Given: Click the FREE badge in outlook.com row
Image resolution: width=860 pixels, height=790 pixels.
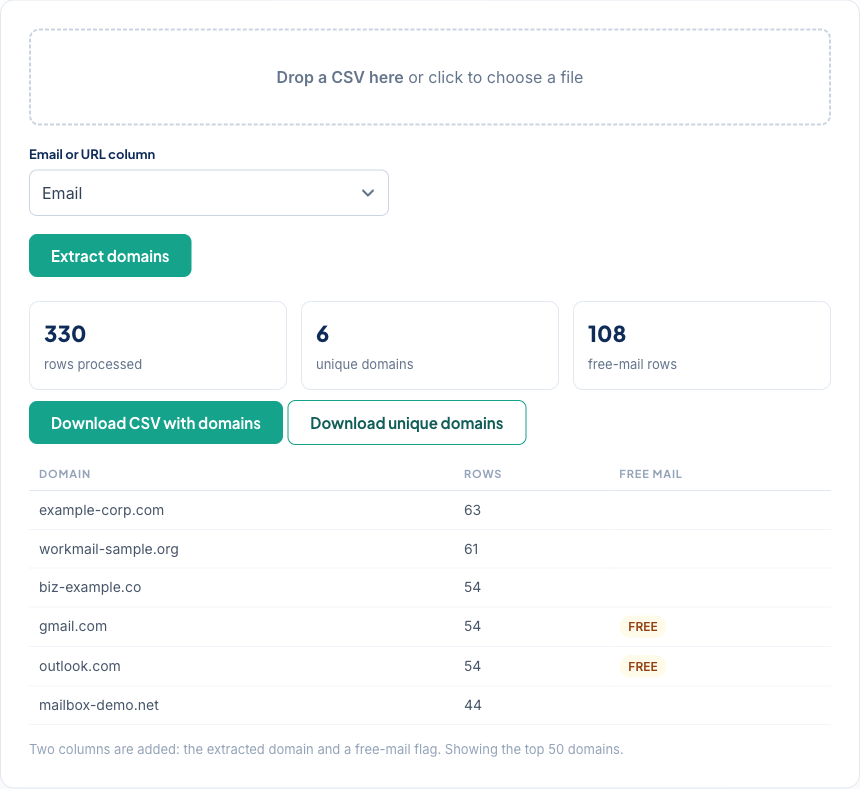Looking at the screenshot, I should click(643, 667).
